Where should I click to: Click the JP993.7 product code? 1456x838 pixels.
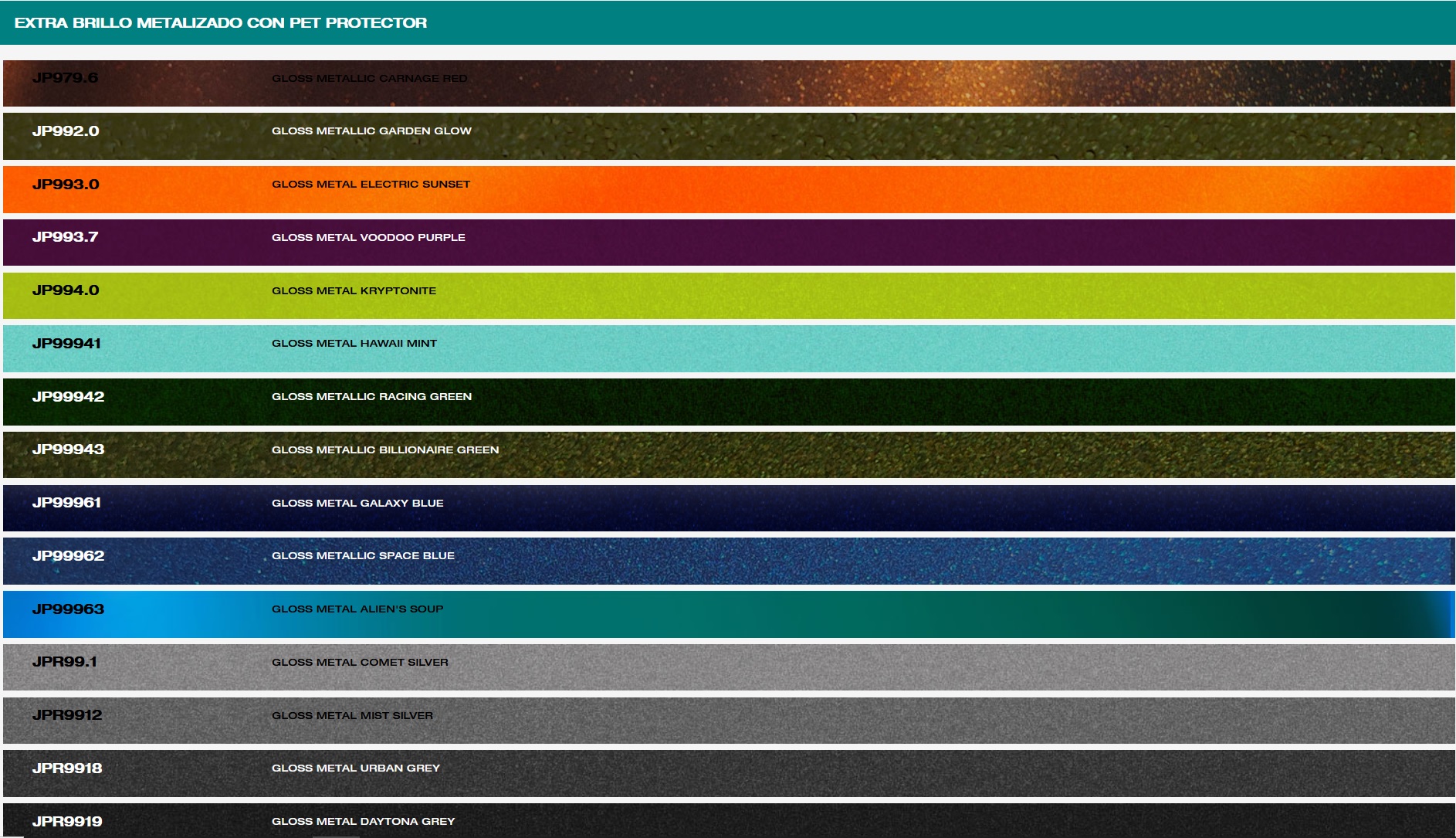(x=66, y=237)
